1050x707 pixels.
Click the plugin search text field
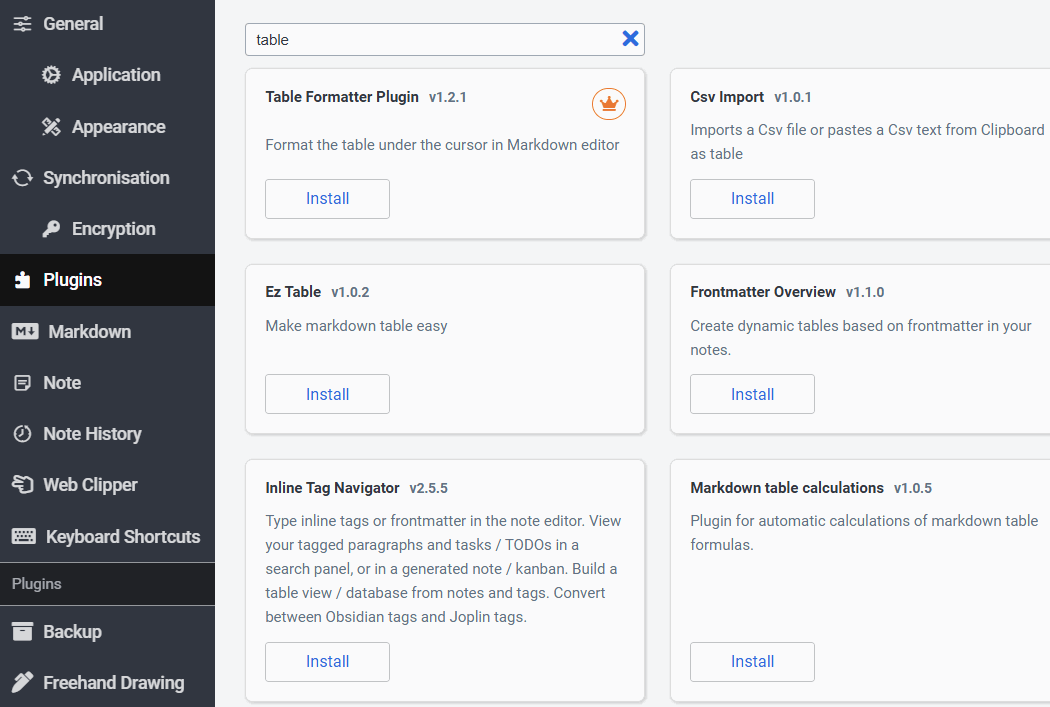coord(430,40)
